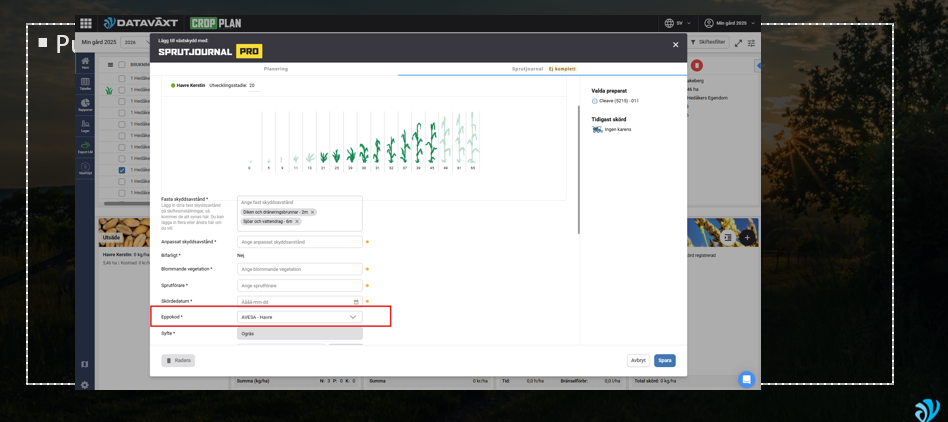Click the Avbryt button
The width and height of the screenshot is (948, 422).
638,360
